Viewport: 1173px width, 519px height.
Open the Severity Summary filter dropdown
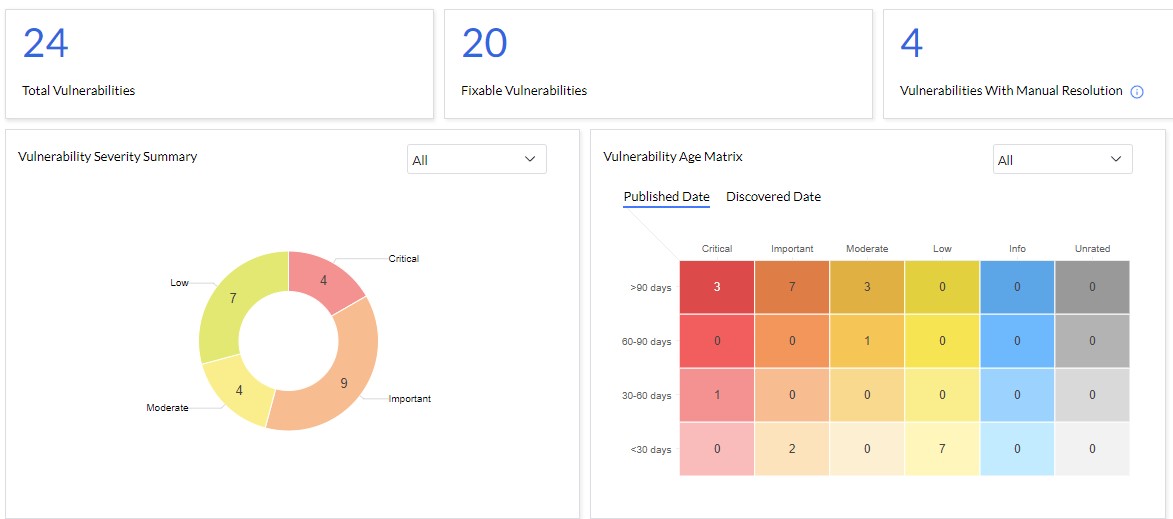(476, 160)
